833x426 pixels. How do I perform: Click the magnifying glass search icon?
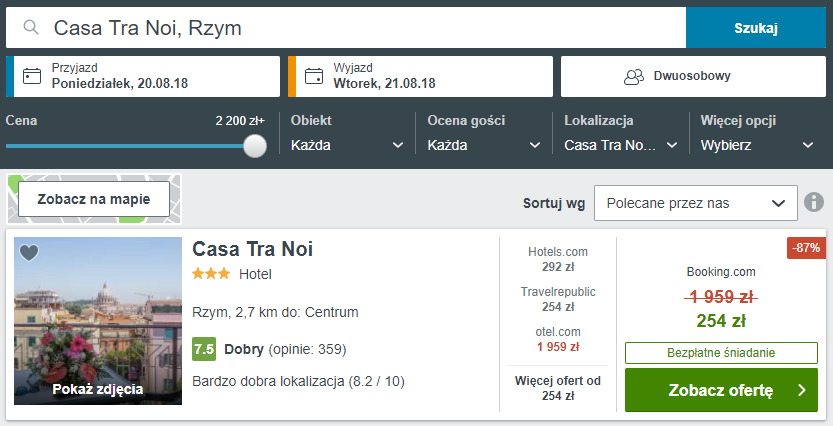coord(33,28)
